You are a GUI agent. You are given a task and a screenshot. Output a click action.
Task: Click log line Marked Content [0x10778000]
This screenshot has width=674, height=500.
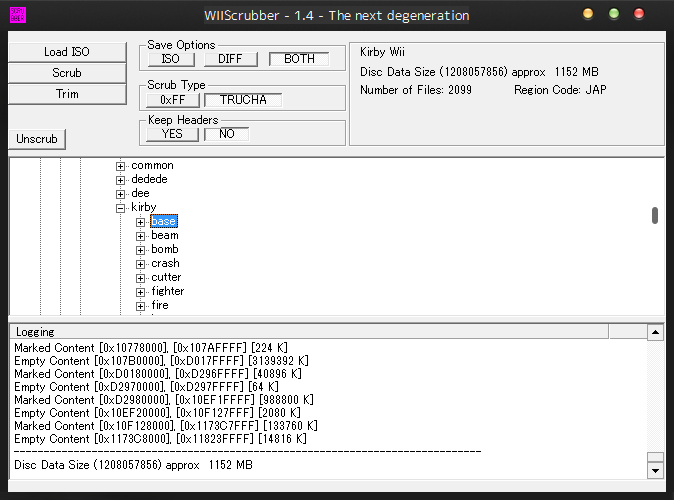(x=151, y=348)
